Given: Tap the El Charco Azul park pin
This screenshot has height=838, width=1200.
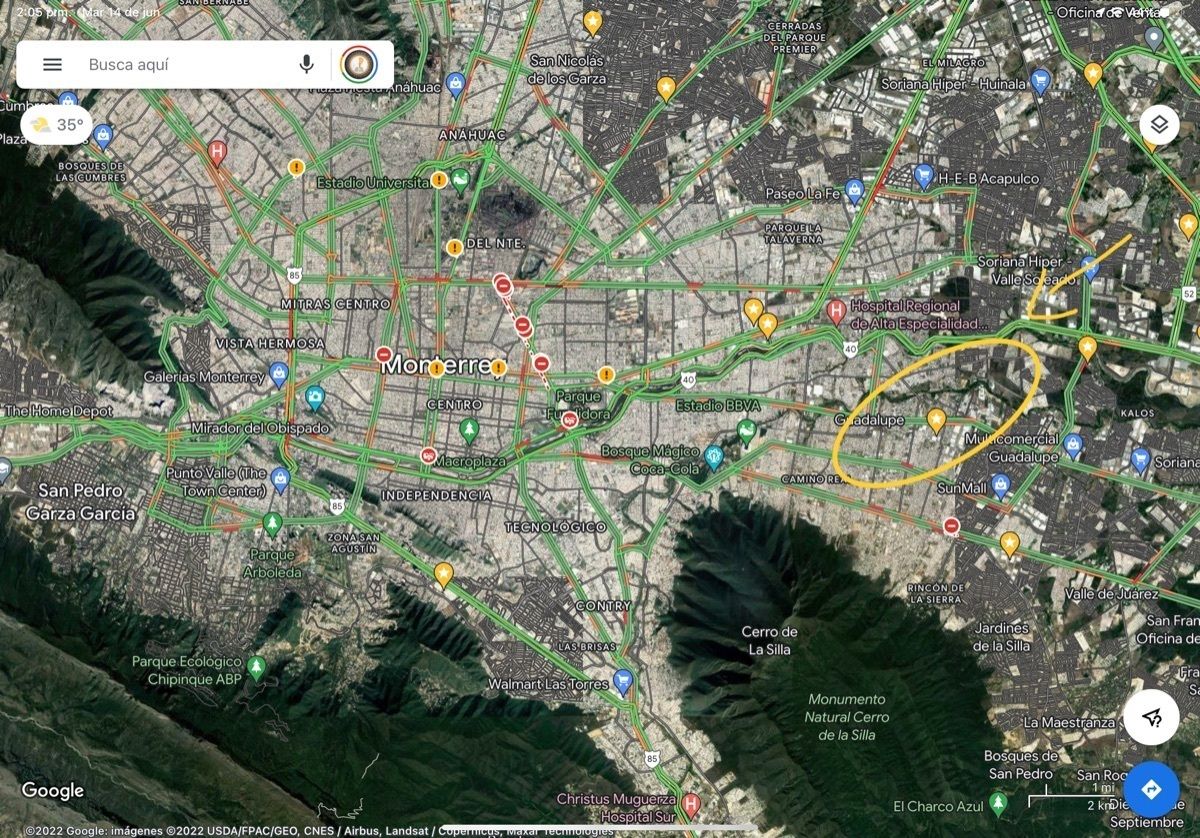Looking at the screenshot, I should [x=998, y=803].
